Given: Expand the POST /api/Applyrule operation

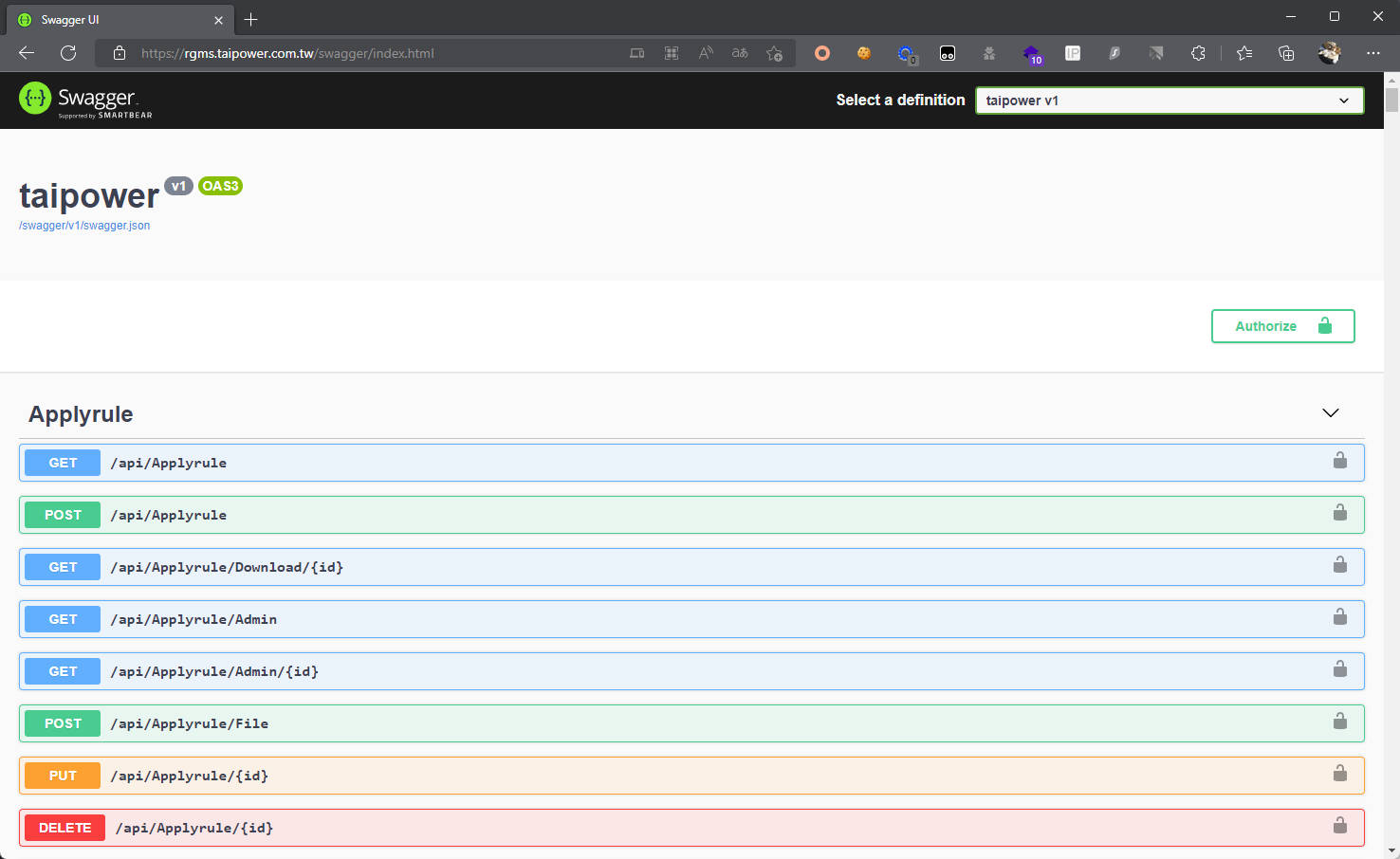Looking at the screenshot, I should tap(691, 515).
